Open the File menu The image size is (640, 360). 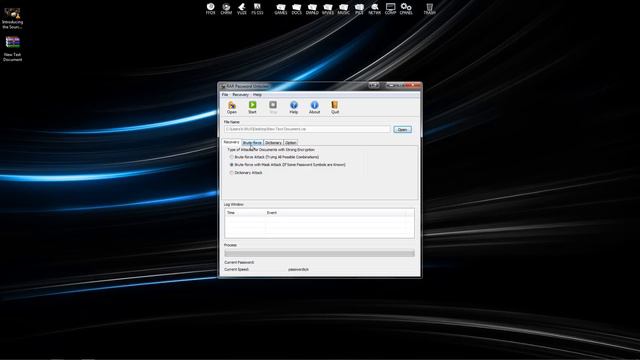(x=225, y=95)
